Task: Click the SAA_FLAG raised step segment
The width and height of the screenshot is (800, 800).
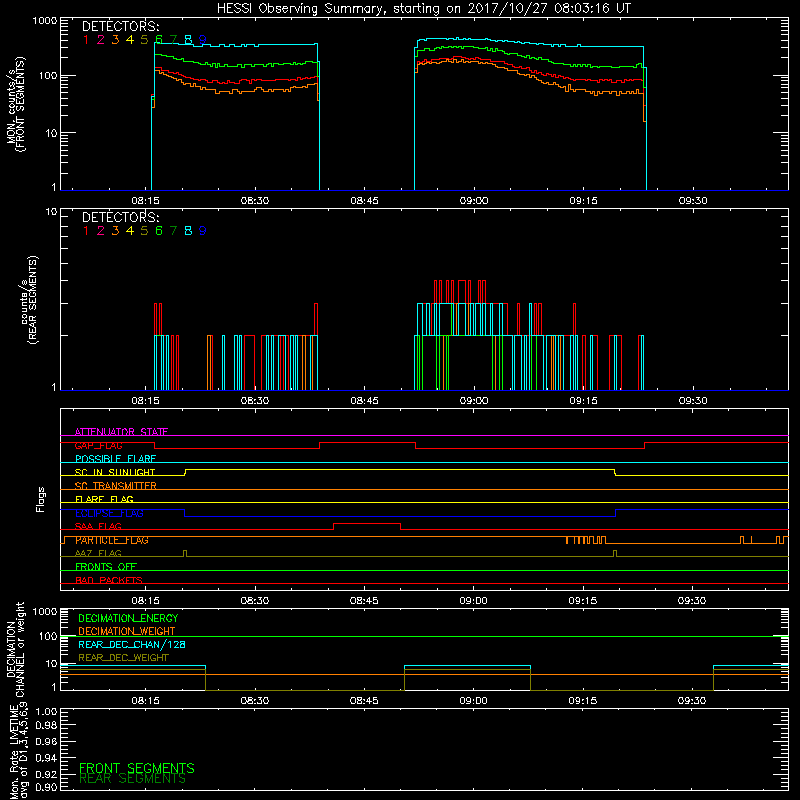Action: click(367, 523)
